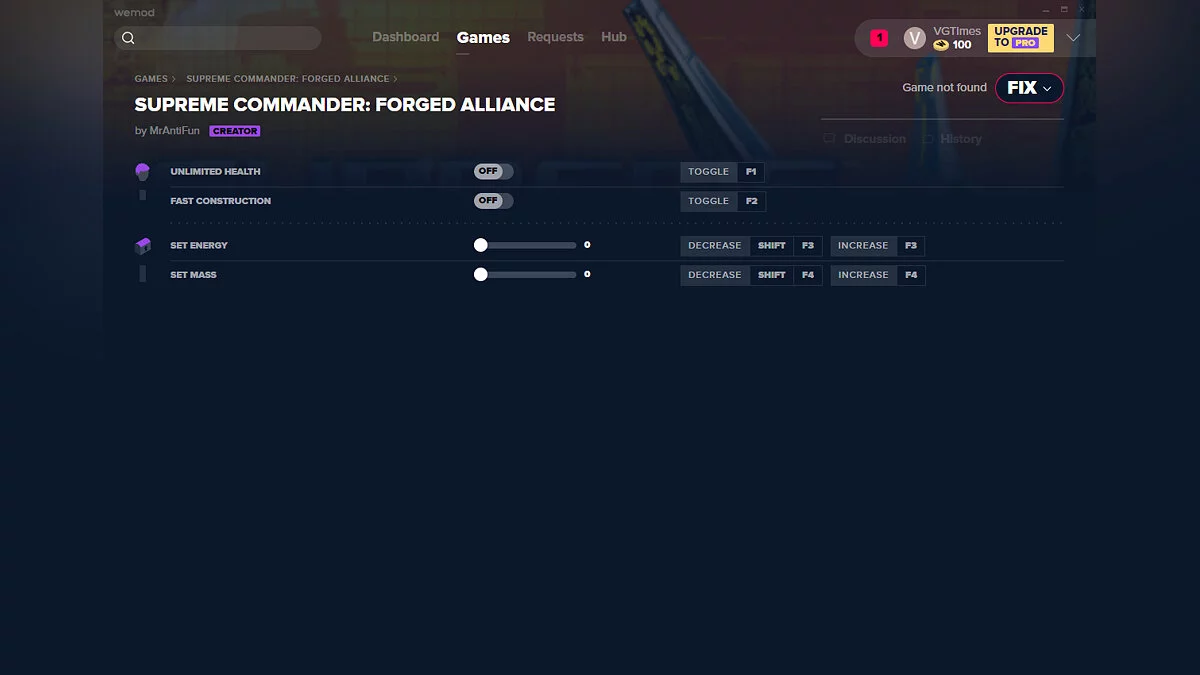This screenshot has width=1200, height=675.
Task: Click the VGTimes user avatar
Action: tap(914, 38)
